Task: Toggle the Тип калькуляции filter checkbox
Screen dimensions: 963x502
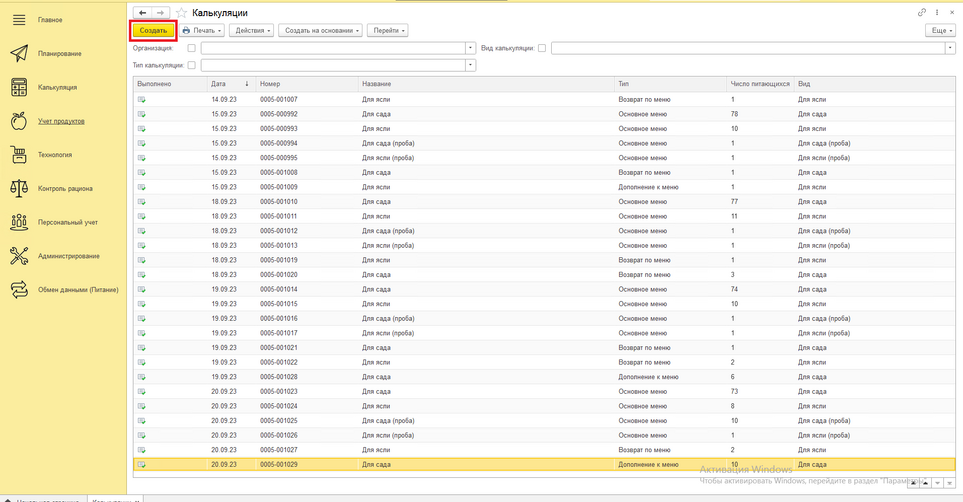Action: 191,65
